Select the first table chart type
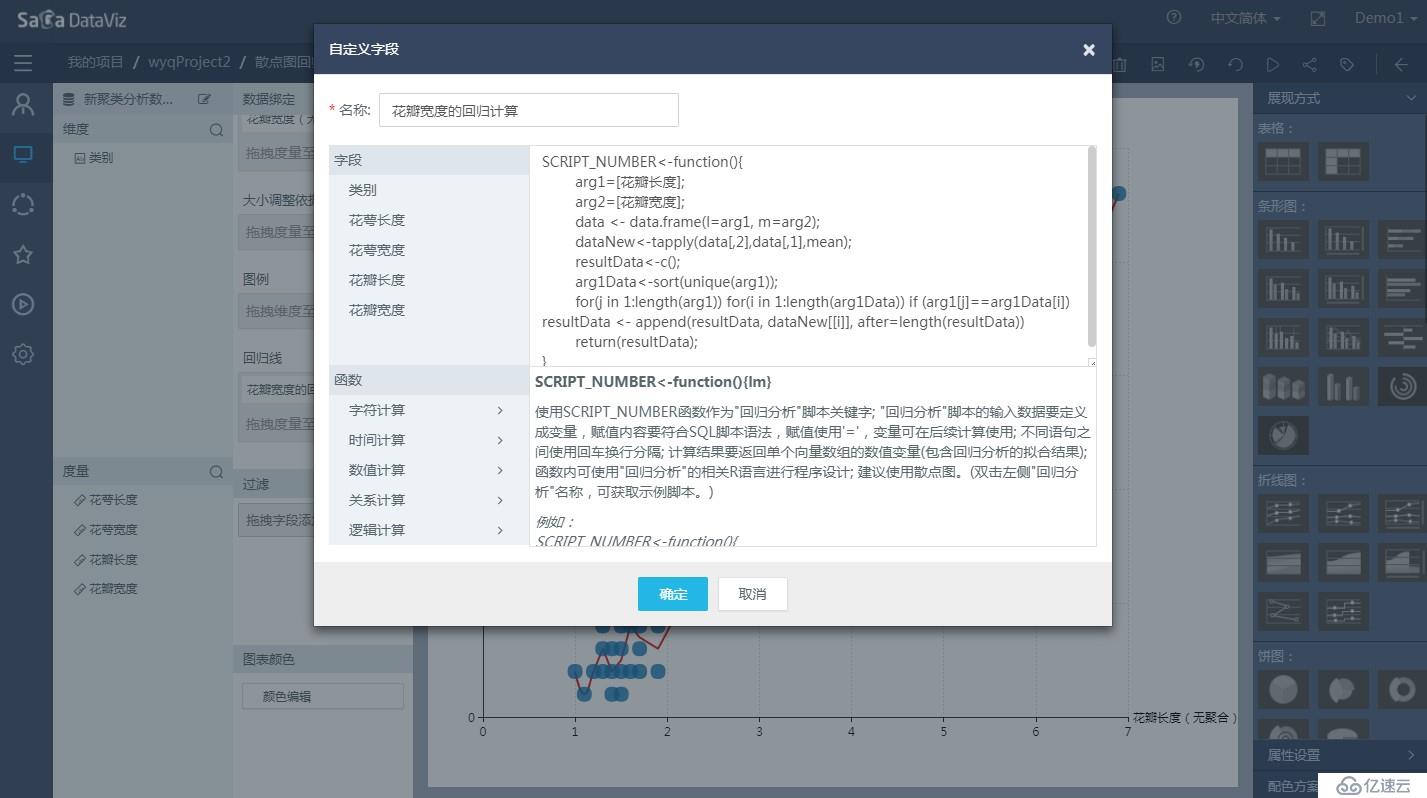This screenshot has height=798, width=1427. coord(1283,161)
